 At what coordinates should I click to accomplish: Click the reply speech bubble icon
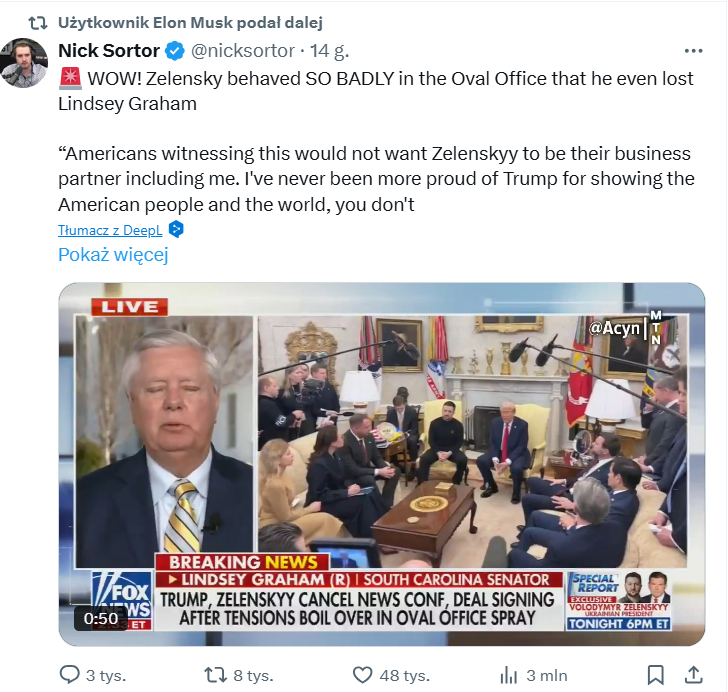point(70,675)
